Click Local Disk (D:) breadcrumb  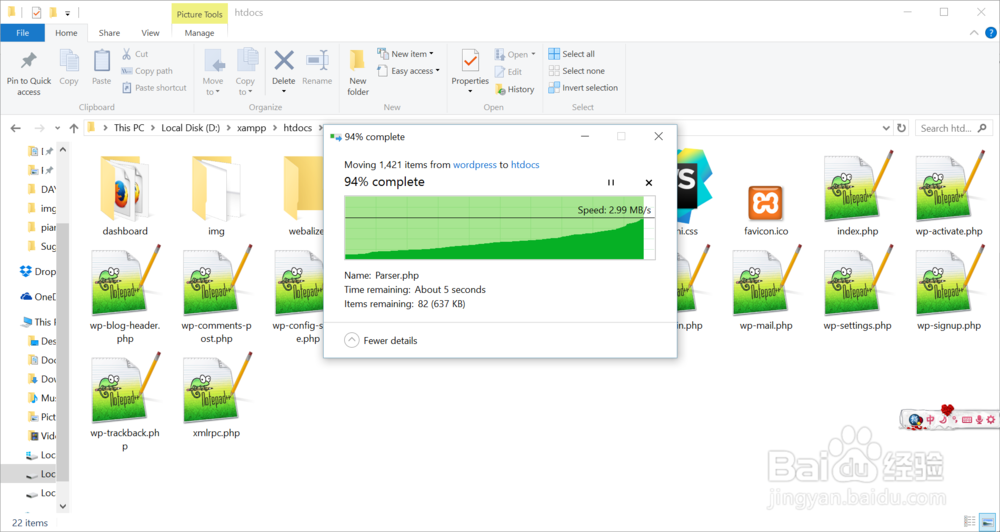(190, 128)
